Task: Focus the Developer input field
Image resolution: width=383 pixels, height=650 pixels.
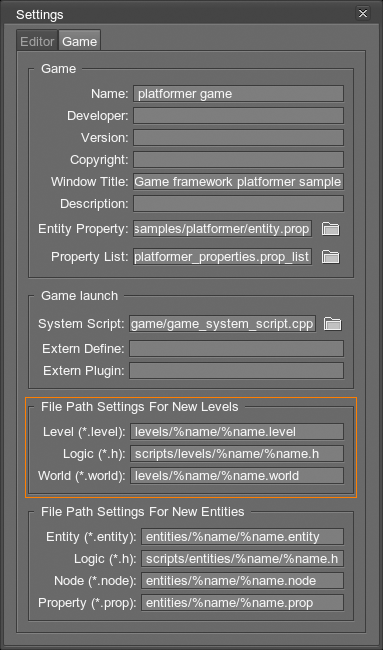Action: 238,116
